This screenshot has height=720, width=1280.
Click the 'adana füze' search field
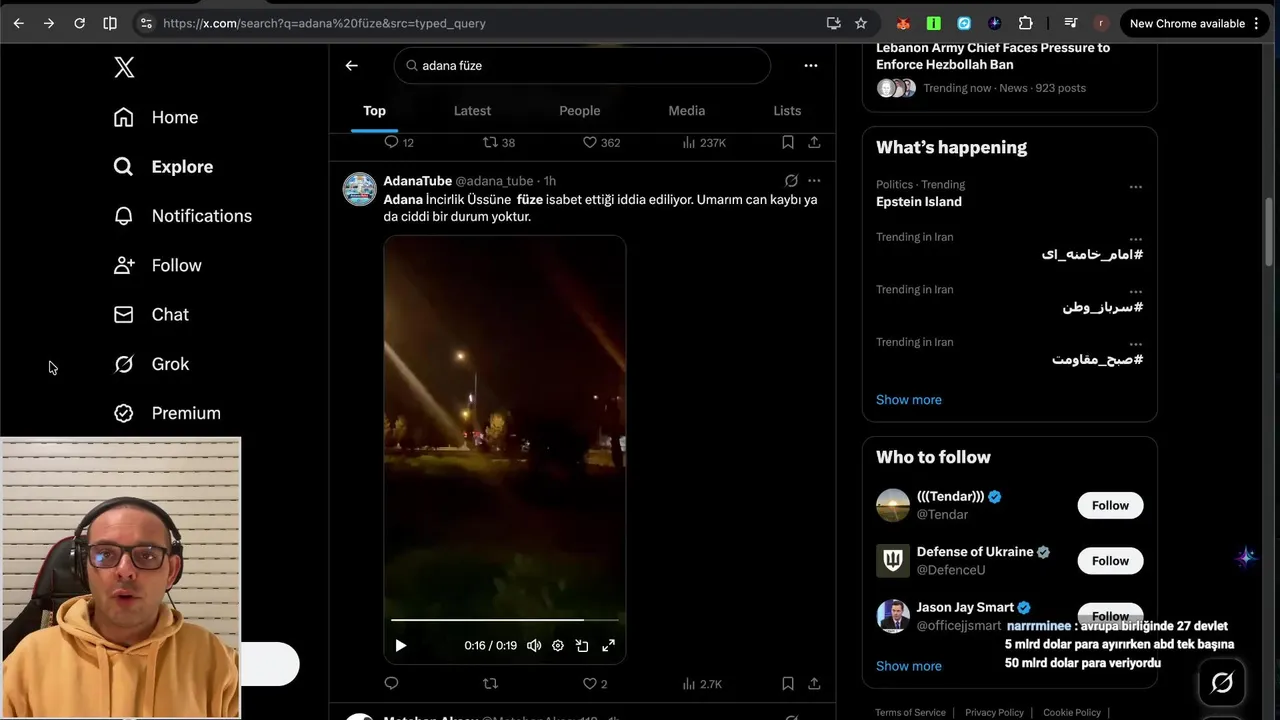582,65
